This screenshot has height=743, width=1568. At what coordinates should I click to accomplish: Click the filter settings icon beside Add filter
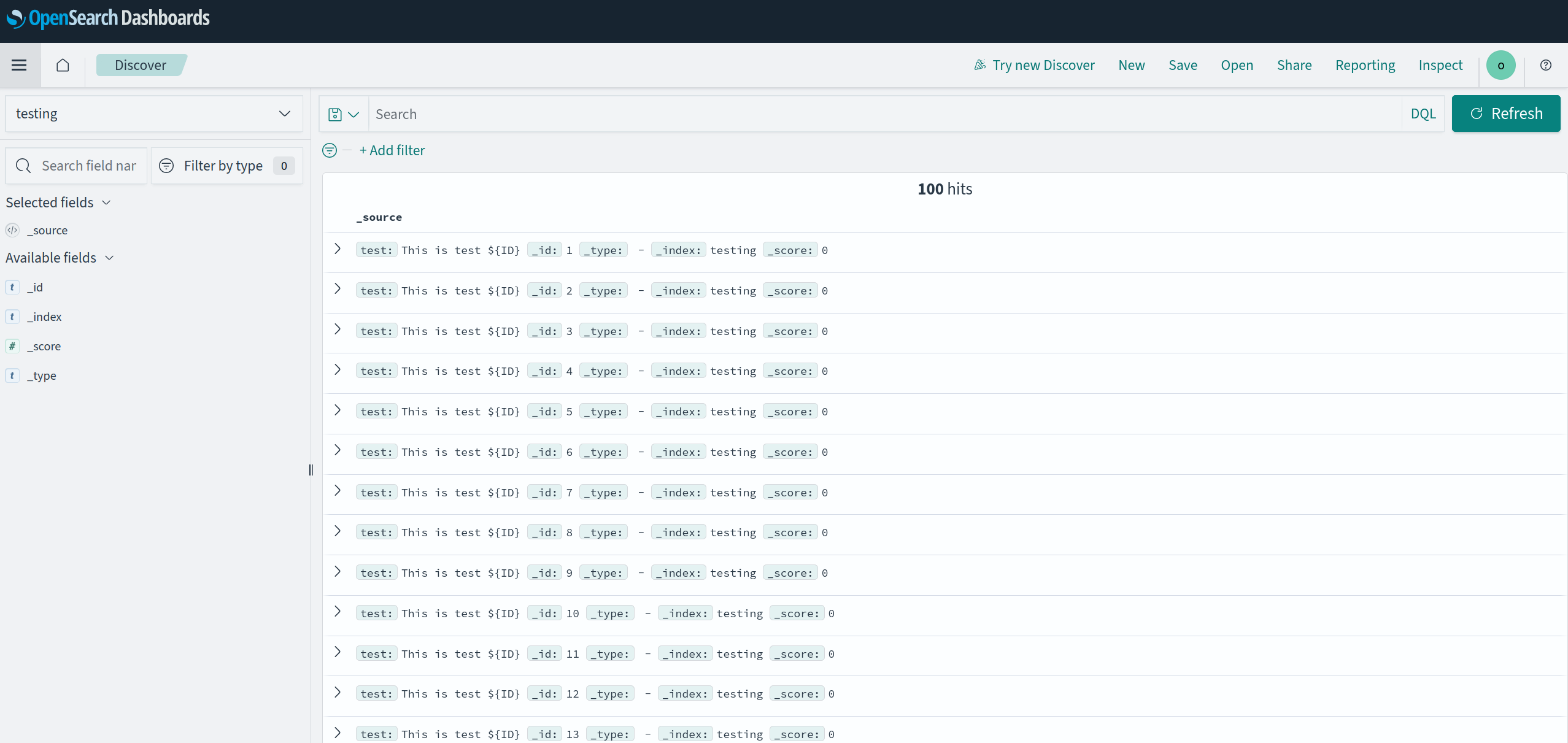[x=329, y=150]
